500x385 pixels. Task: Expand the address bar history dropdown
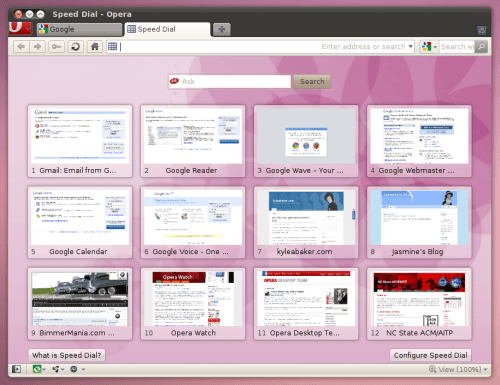pos(410,46)
